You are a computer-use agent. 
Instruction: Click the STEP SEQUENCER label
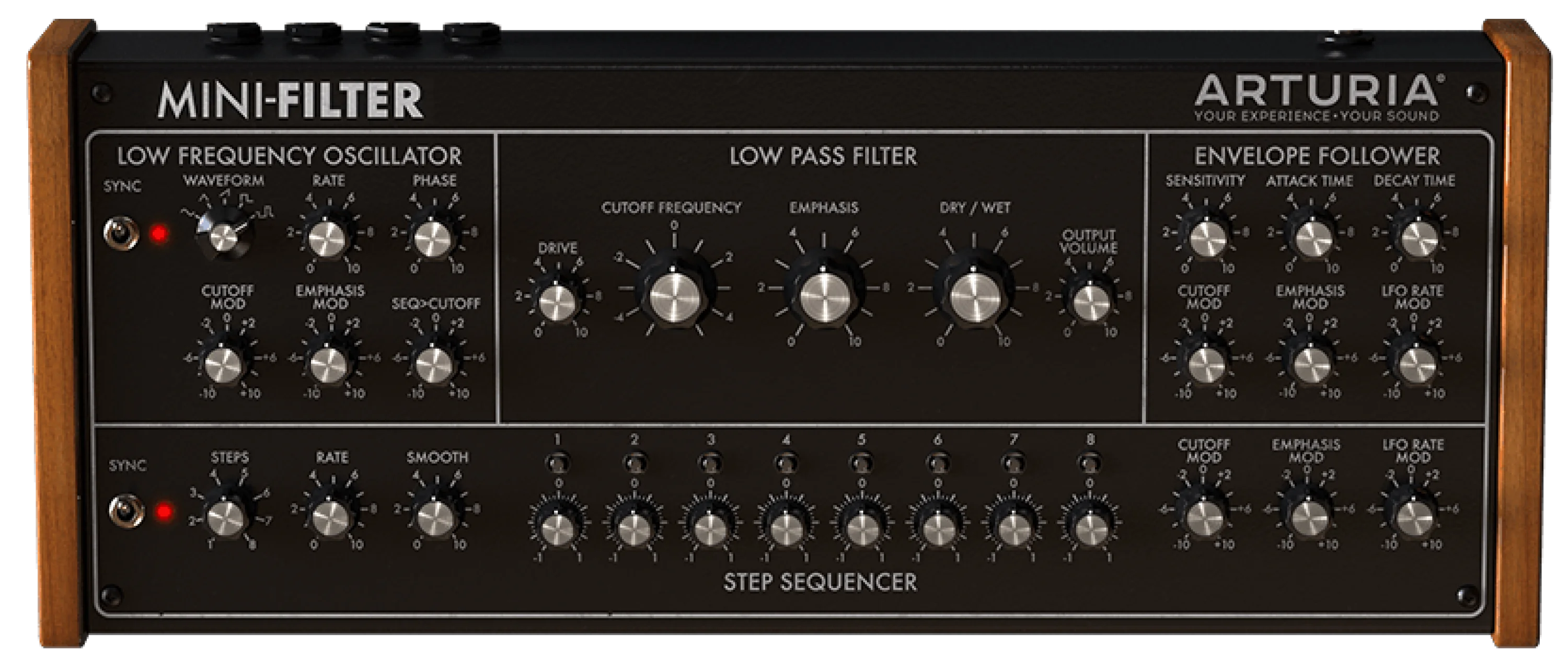pos(820,582)
